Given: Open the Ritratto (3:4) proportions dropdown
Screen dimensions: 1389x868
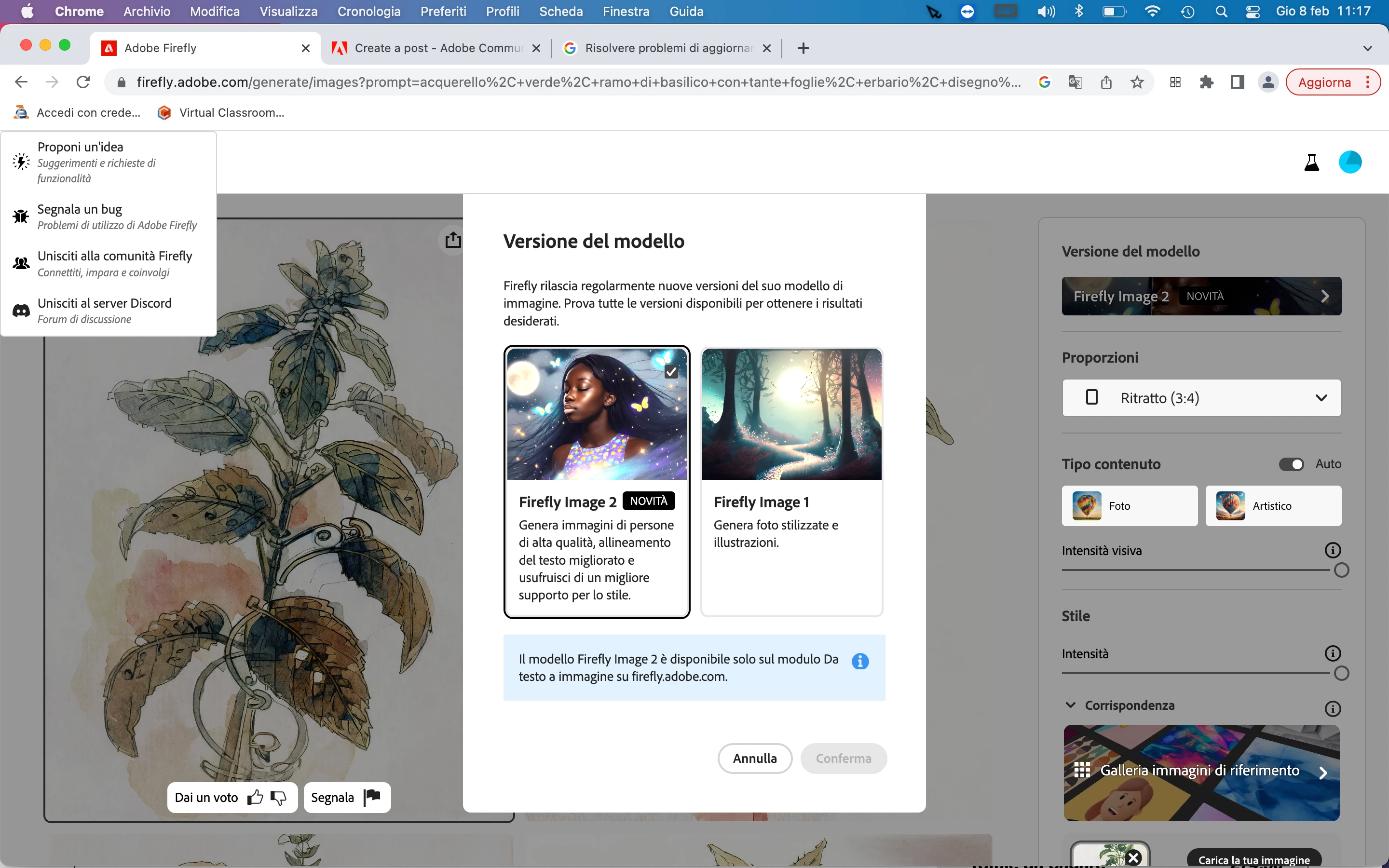Looking at the screenshot, I should tap(1201, 398).
